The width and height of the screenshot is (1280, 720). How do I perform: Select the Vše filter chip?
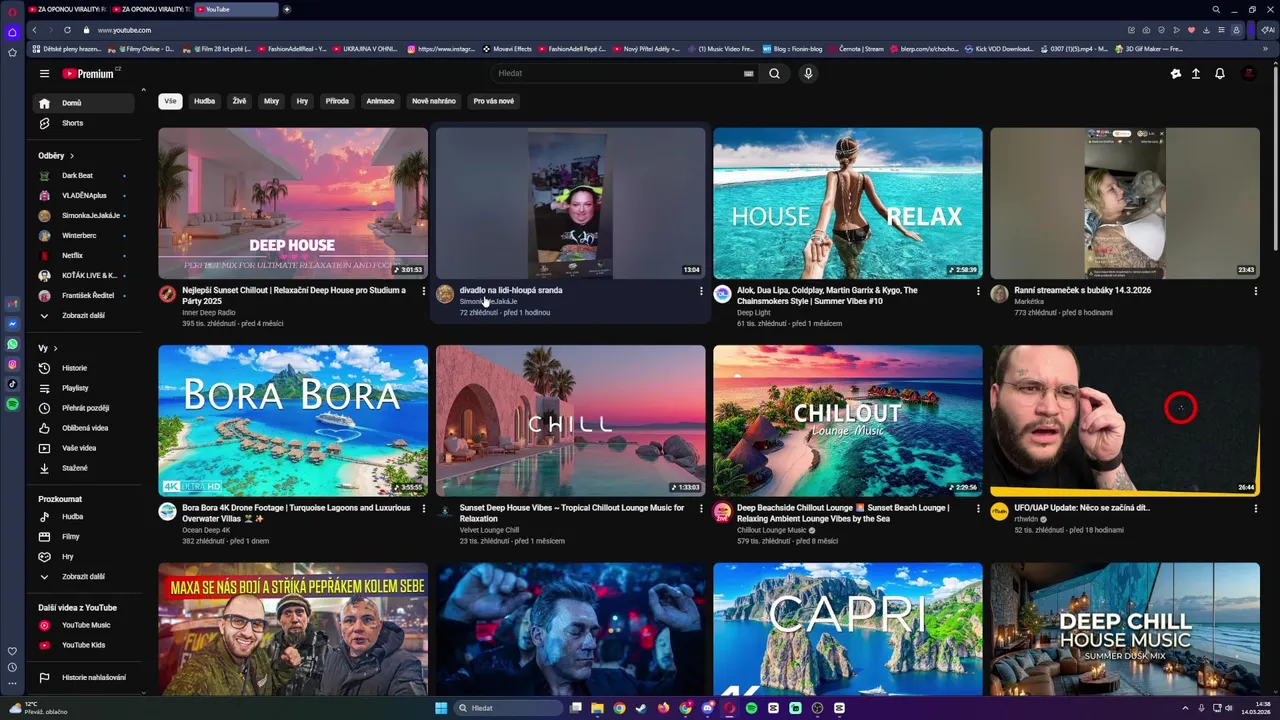(170, 101)
